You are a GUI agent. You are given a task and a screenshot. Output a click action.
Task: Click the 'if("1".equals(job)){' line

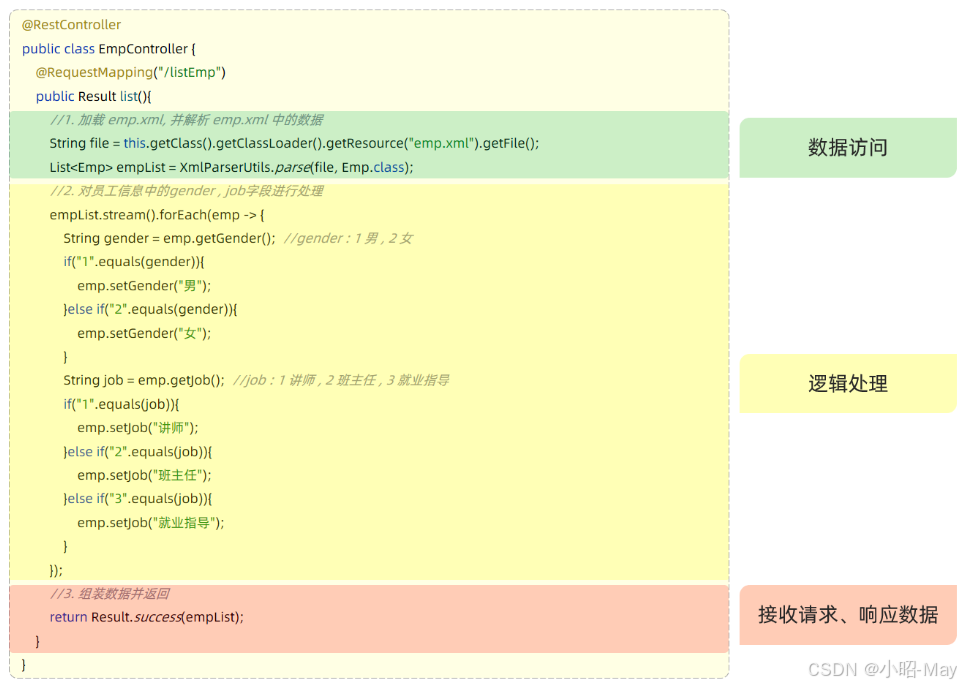[121, 404]
